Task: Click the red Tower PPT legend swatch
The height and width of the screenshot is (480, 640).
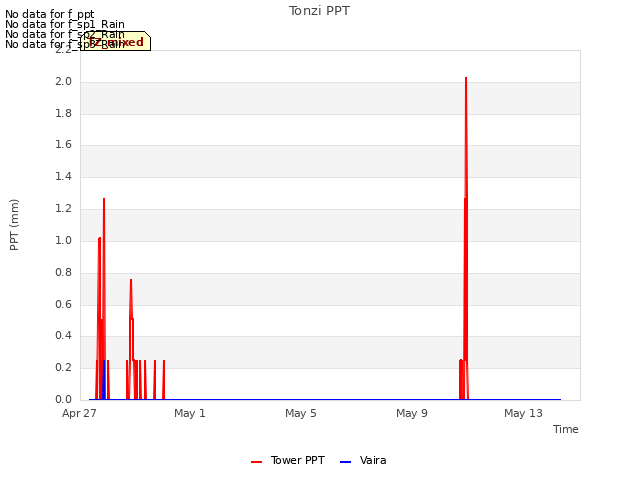Action: click(256, 462)
